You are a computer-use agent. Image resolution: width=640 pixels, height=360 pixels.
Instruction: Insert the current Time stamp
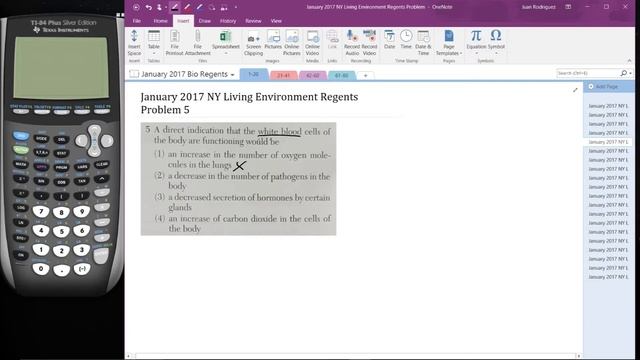point(406,40)
